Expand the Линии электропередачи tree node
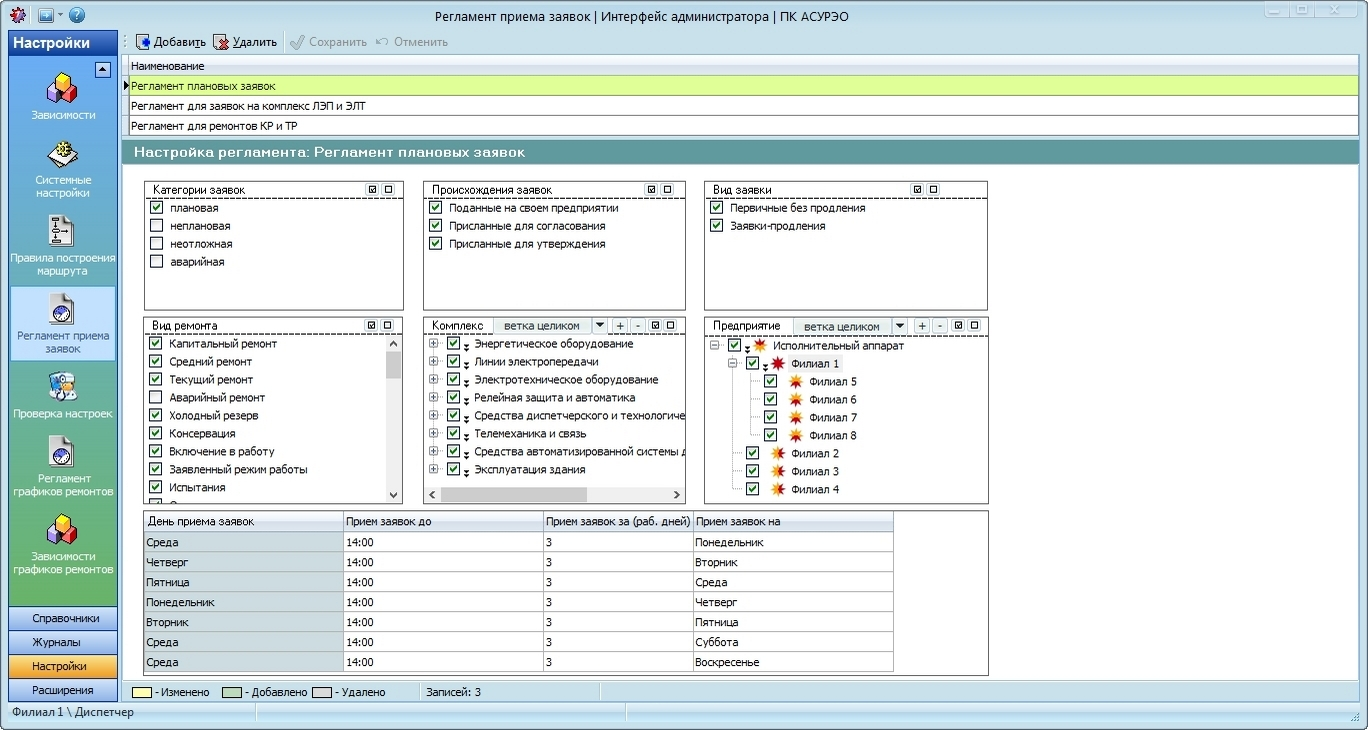 (434, 362)
